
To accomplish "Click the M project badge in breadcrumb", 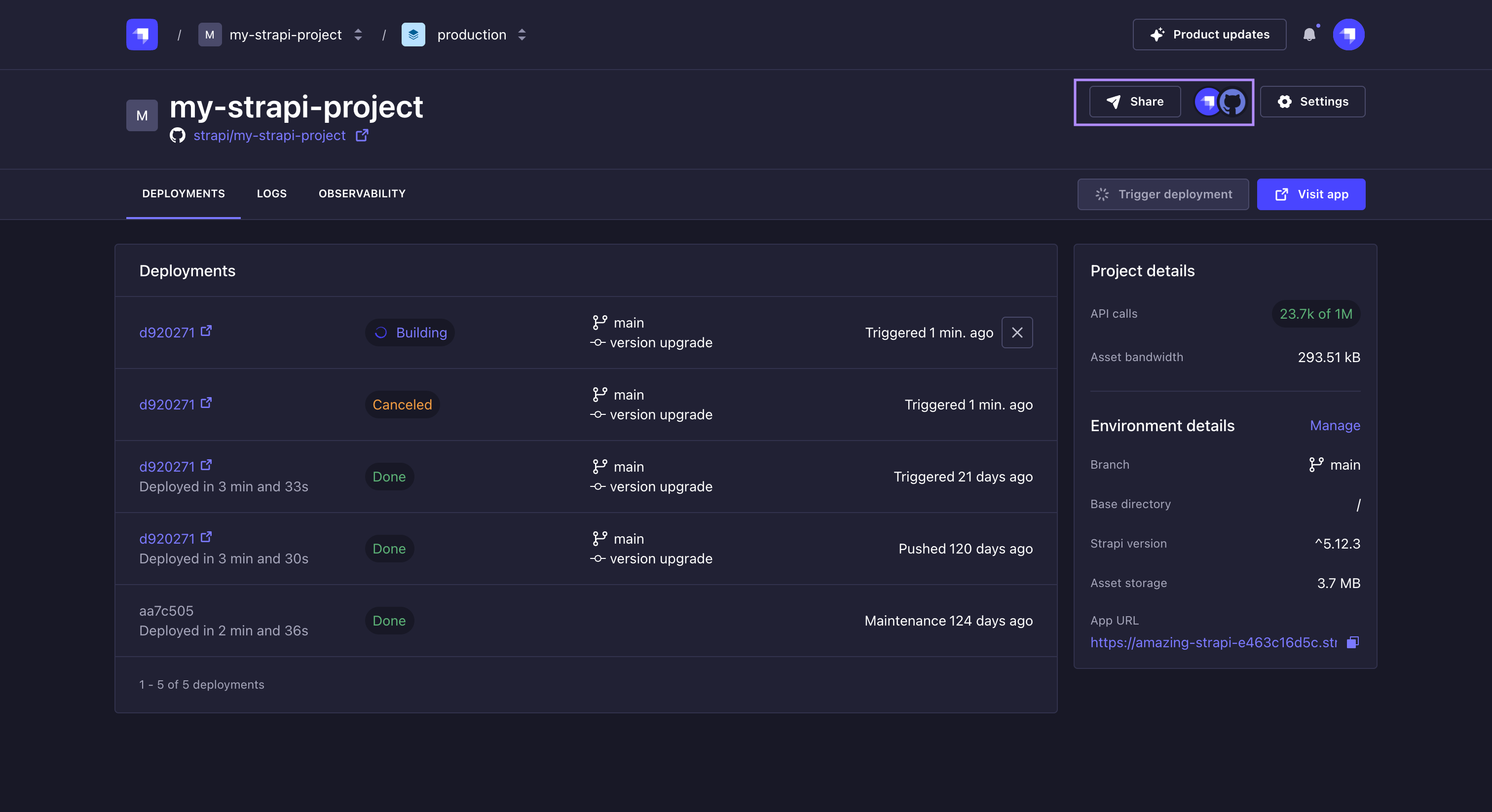I will click(210, 35).
